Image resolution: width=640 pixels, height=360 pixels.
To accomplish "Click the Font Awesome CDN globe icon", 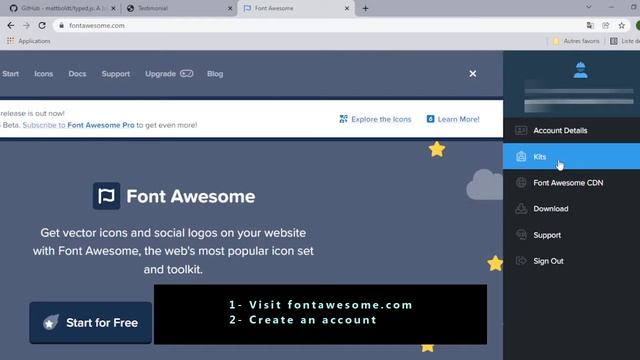I will pyautogui.click(x=521, y=182).
